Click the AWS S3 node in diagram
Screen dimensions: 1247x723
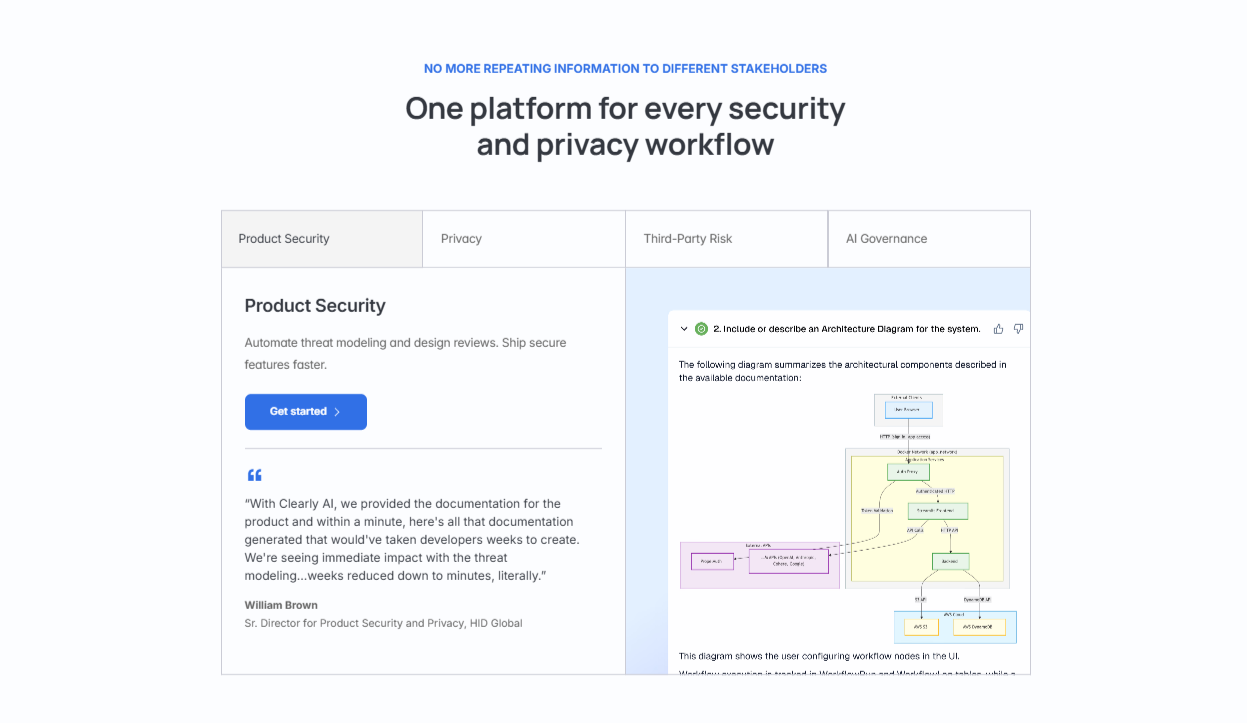click(x=921, y=627)
